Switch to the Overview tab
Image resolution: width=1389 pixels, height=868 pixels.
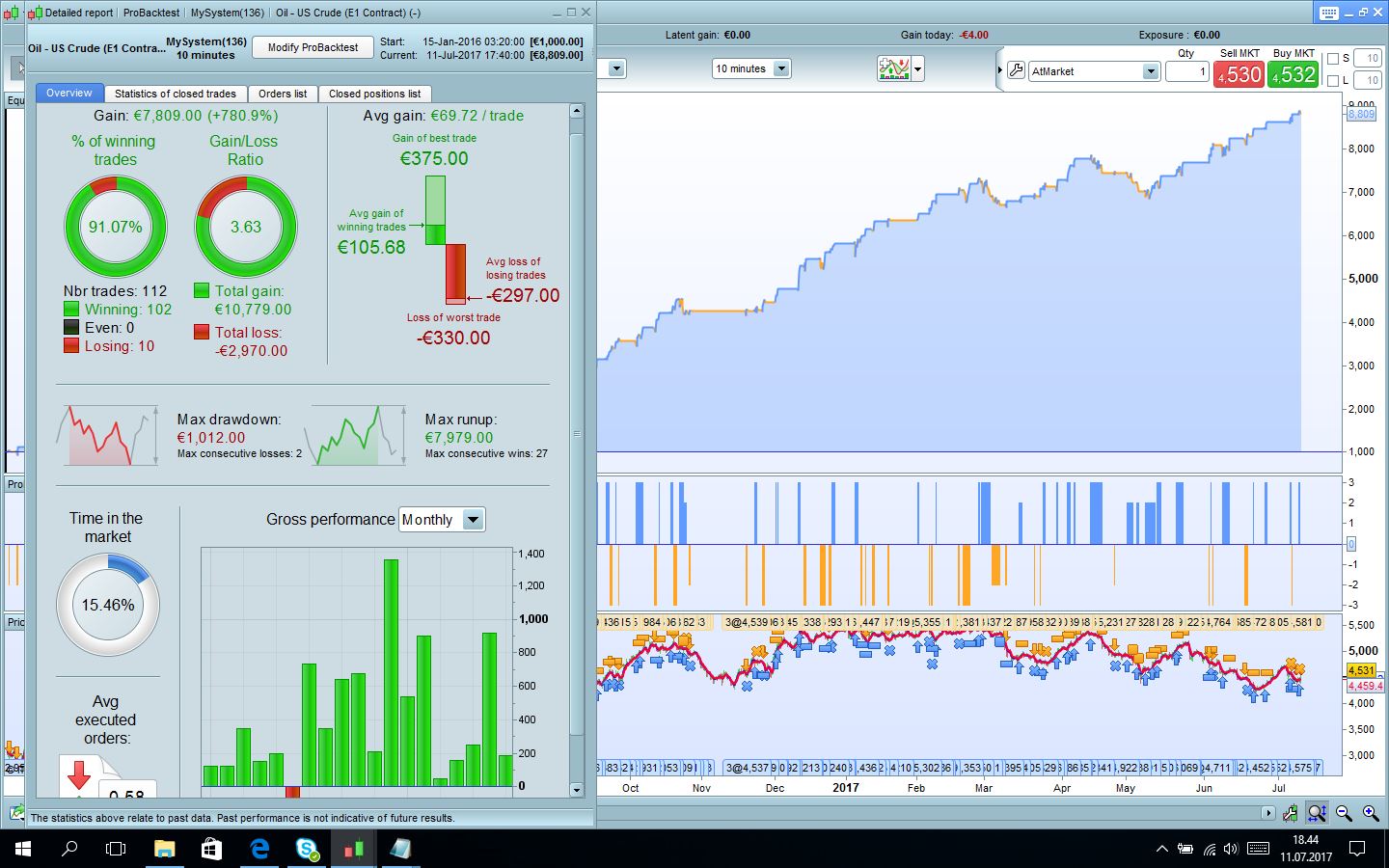pyautogui.click(x=69, y=94)
